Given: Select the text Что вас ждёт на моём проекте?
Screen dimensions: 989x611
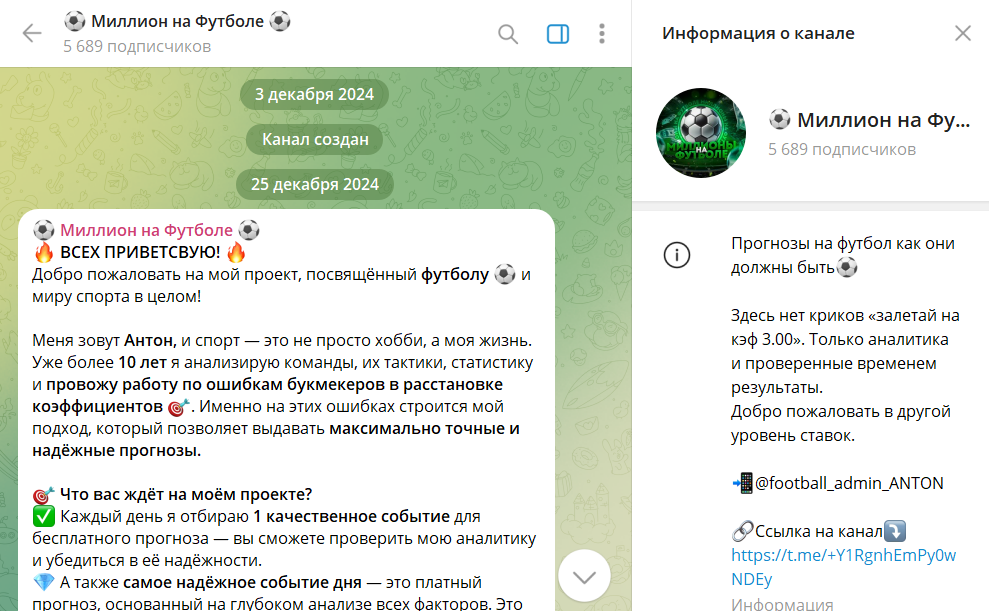Looking at the screenshot, I should coord(186,494).
